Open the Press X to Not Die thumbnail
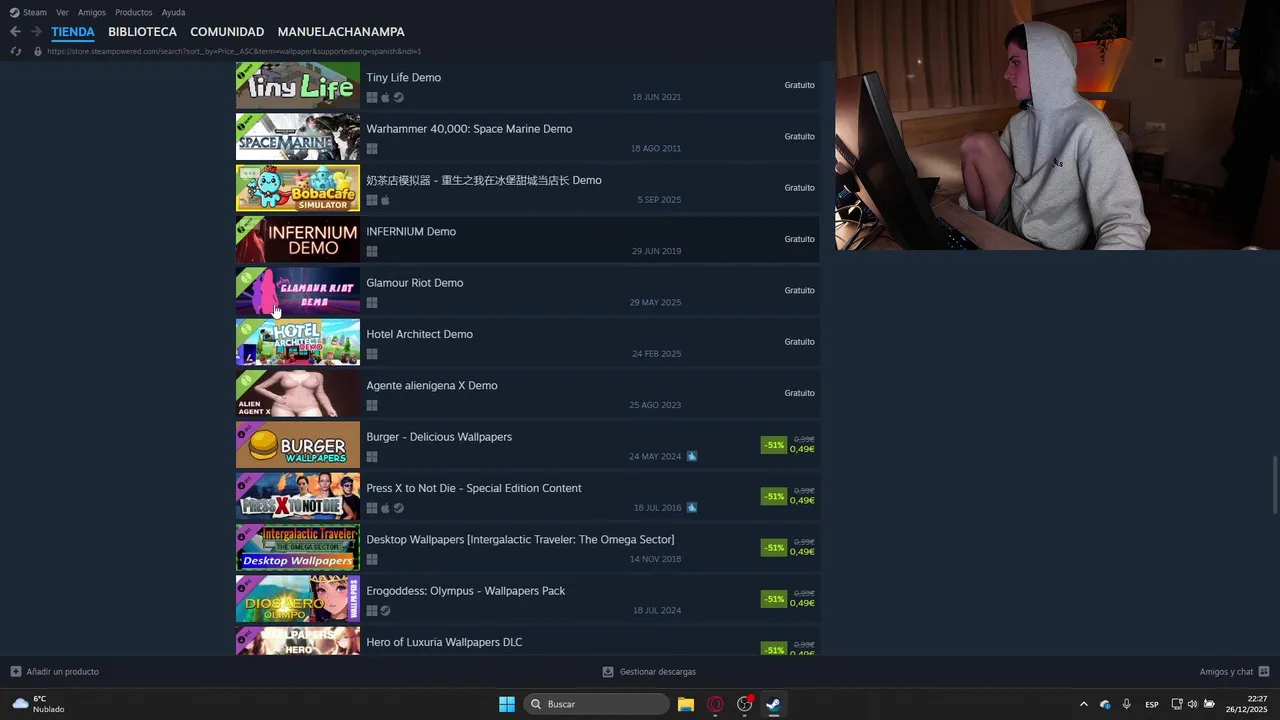This screenshot has width=1280, height=720. coord(298,496)
